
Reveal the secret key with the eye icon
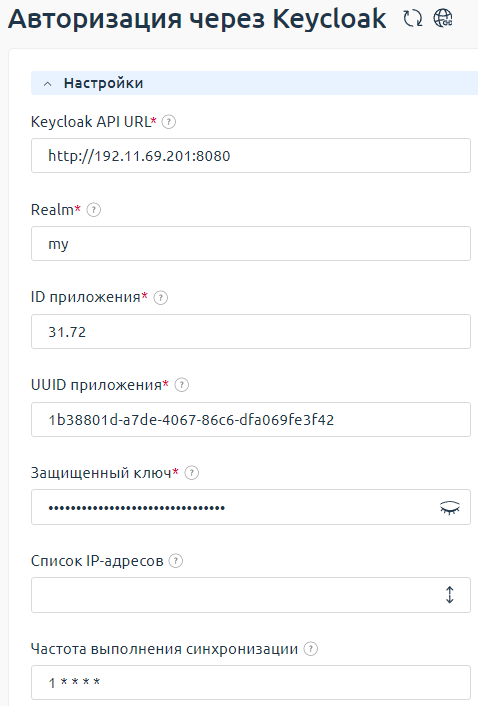pos(450,507)
